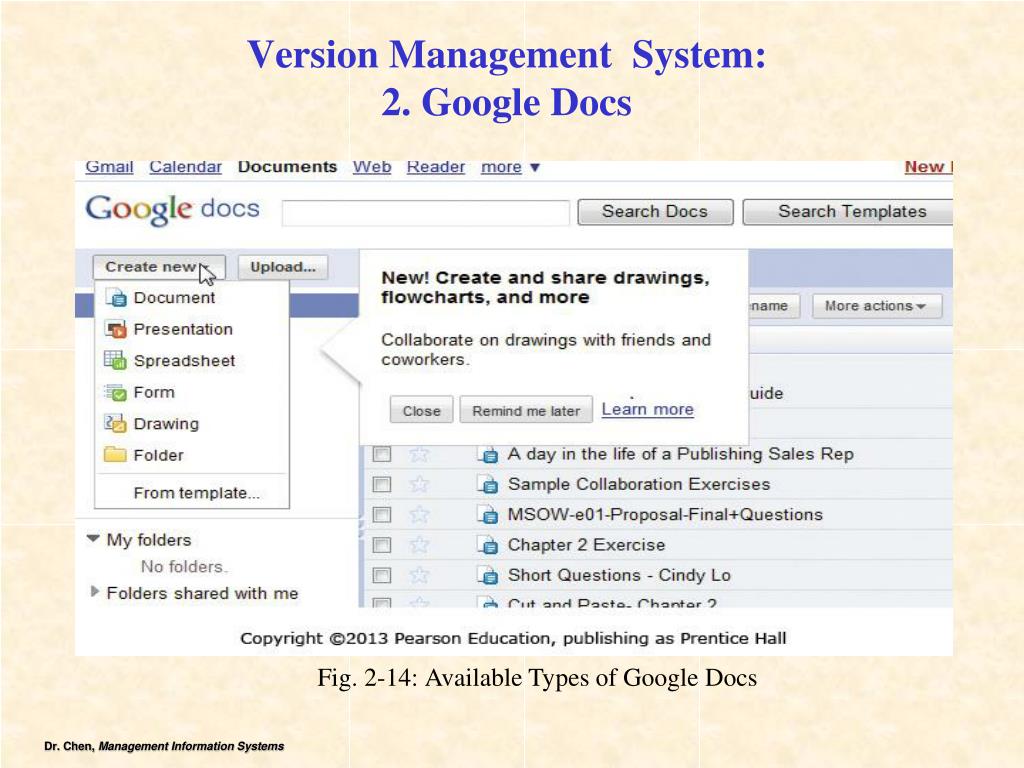Open the Create new dropdown button
The height and width of the screenshot is (768, 1024).
point(159,267)
